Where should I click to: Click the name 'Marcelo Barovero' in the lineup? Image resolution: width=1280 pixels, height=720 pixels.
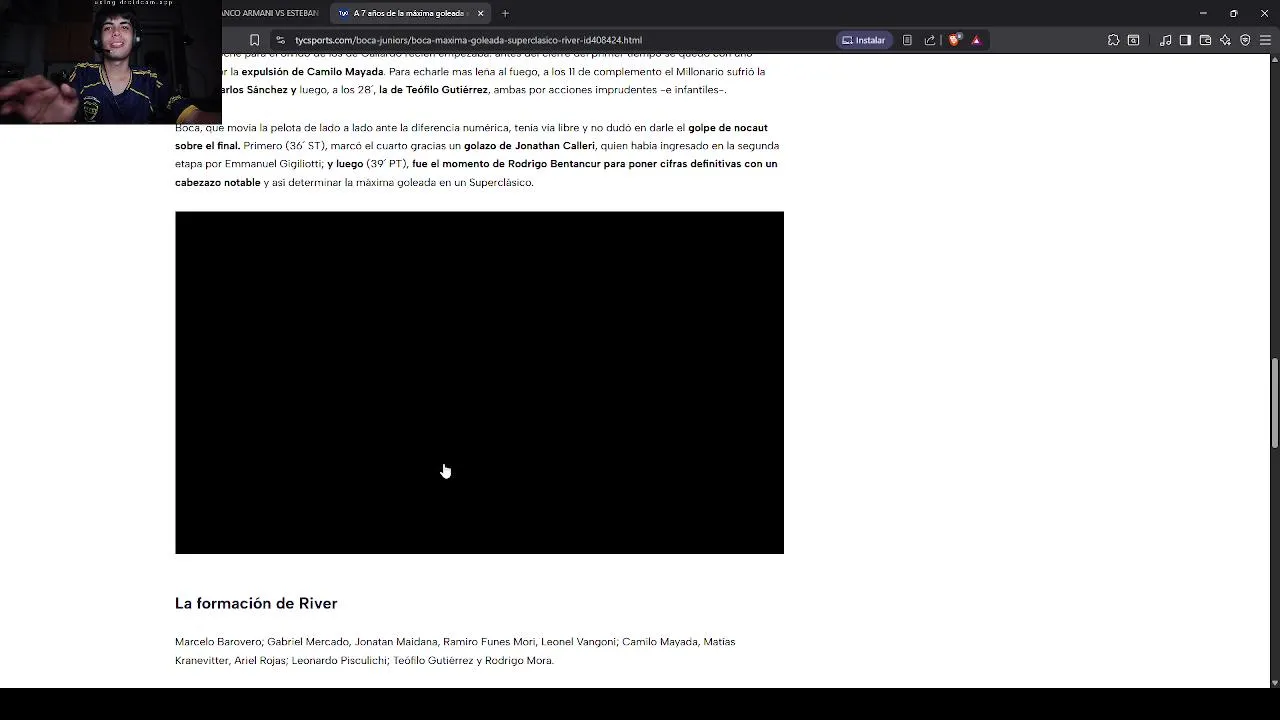tap(218, 642)
